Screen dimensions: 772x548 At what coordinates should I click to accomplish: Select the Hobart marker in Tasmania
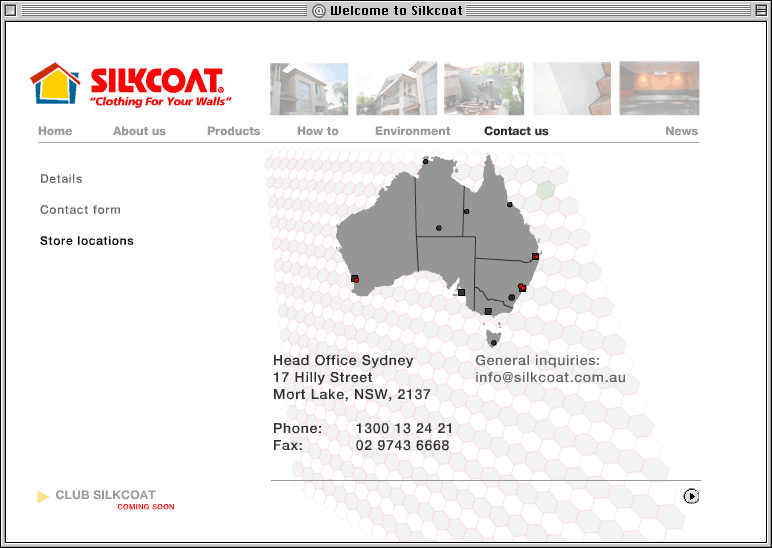493,343
